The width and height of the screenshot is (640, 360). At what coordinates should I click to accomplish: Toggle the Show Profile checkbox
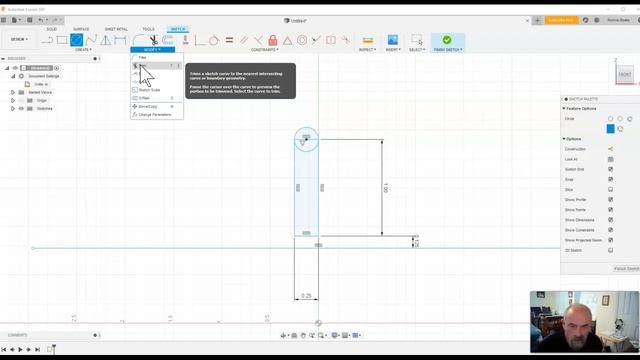611,200
